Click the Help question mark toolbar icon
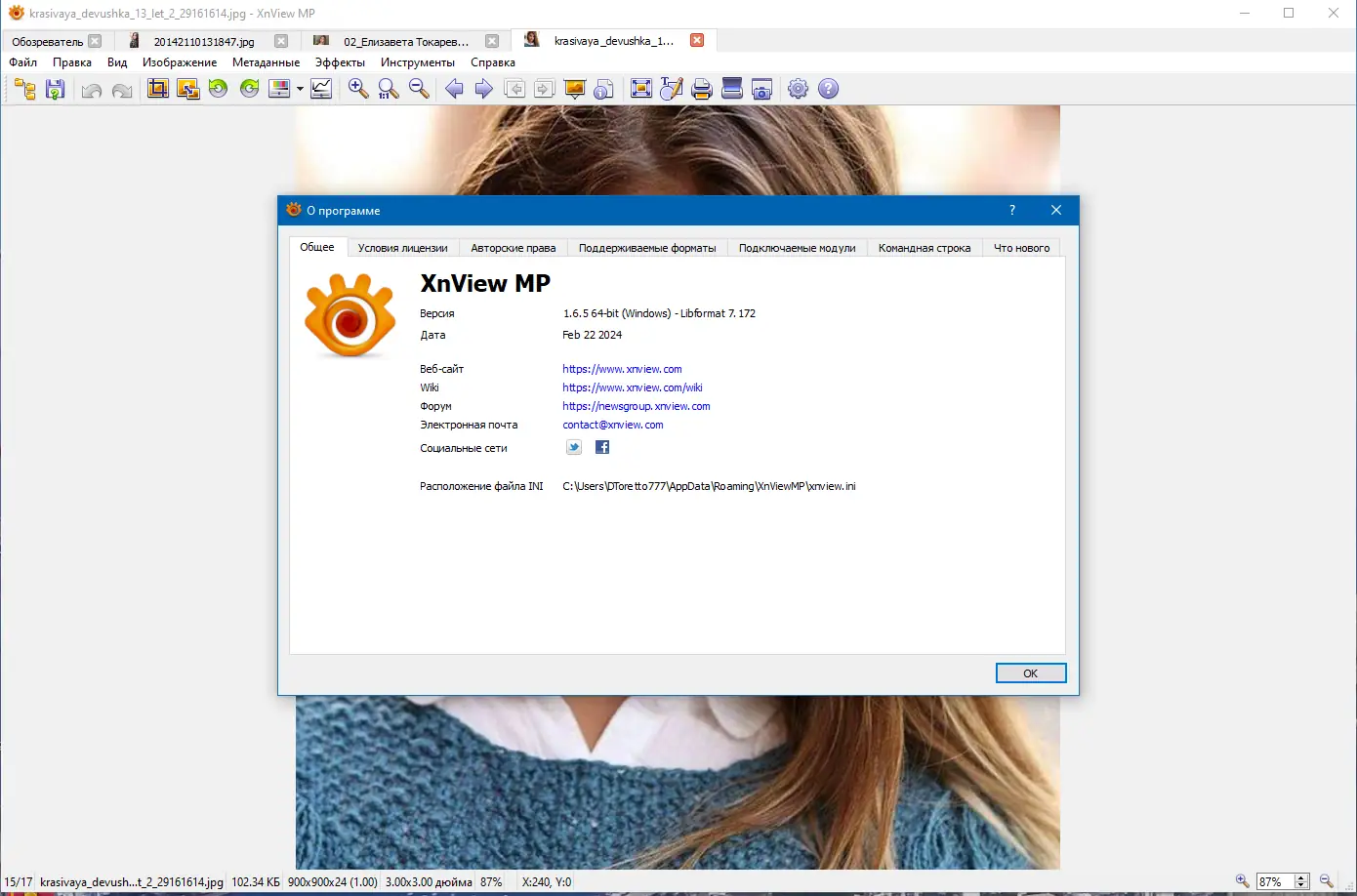Screen dimensions: 1357x896 (829, 90)
